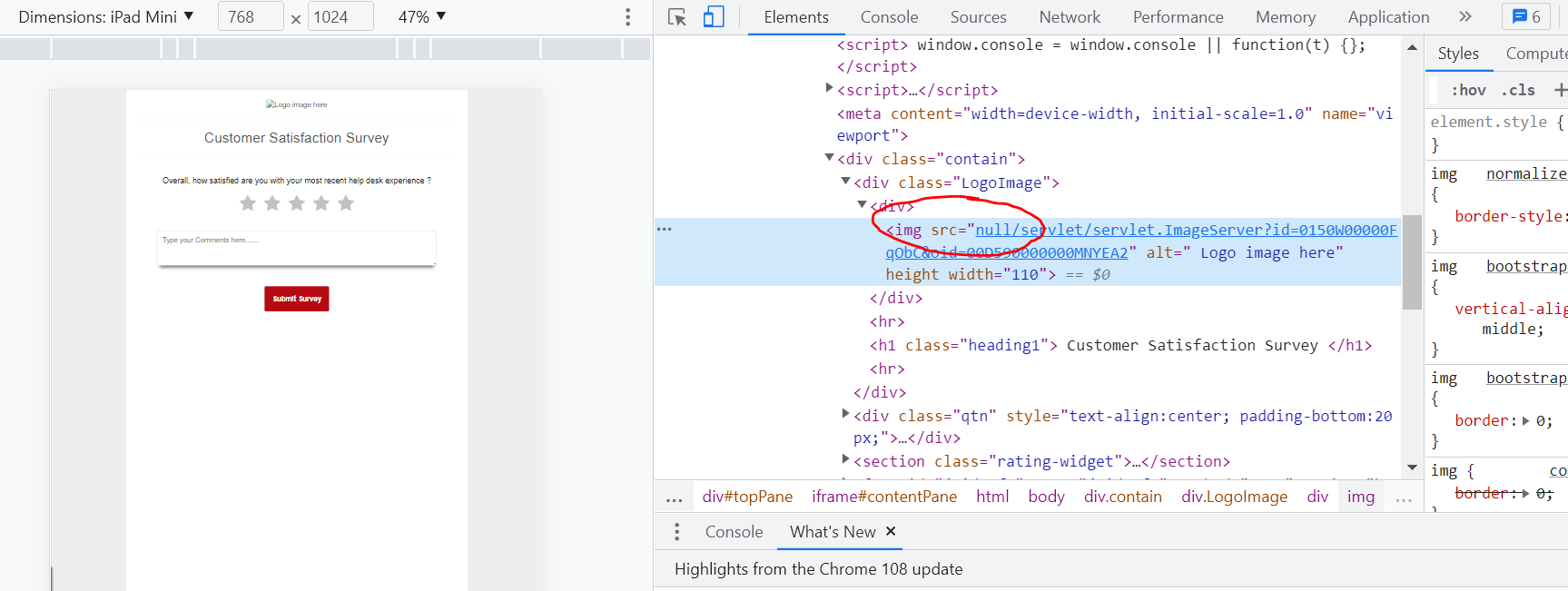This screenshot has width=1568, height=591.
Task: Click the first rating star
Action: 248,203
